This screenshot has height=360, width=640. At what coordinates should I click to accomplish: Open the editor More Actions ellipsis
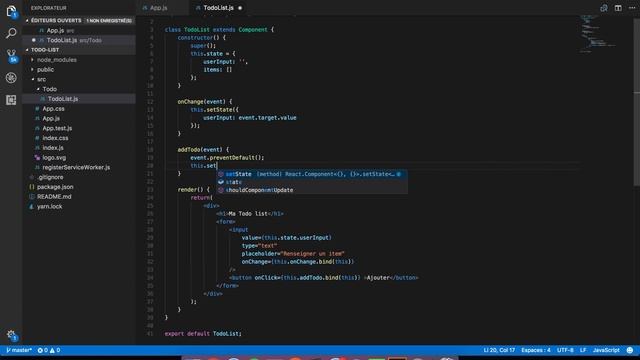[x=632, y=8]
